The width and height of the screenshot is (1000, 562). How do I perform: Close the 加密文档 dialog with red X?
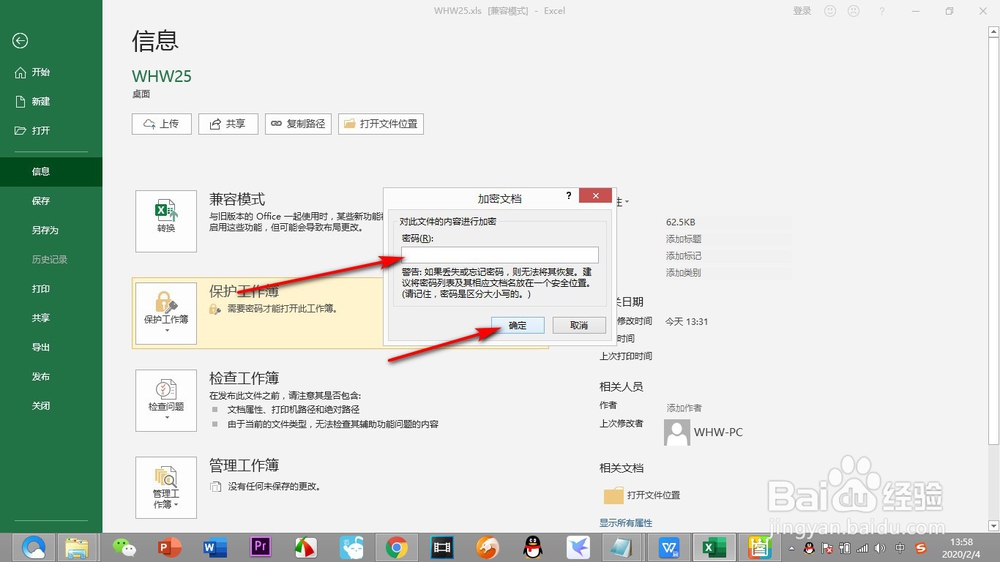[x=596, y=196]
